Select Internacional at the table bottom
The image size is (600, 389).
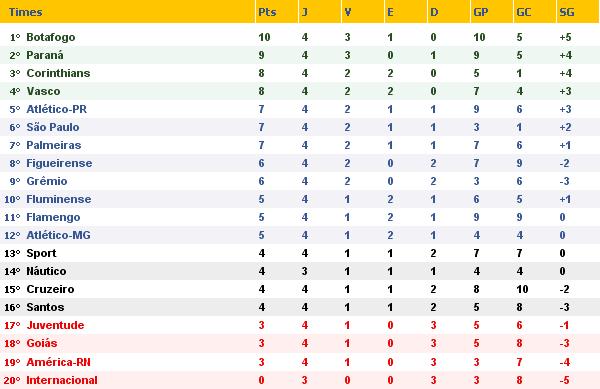62,380
